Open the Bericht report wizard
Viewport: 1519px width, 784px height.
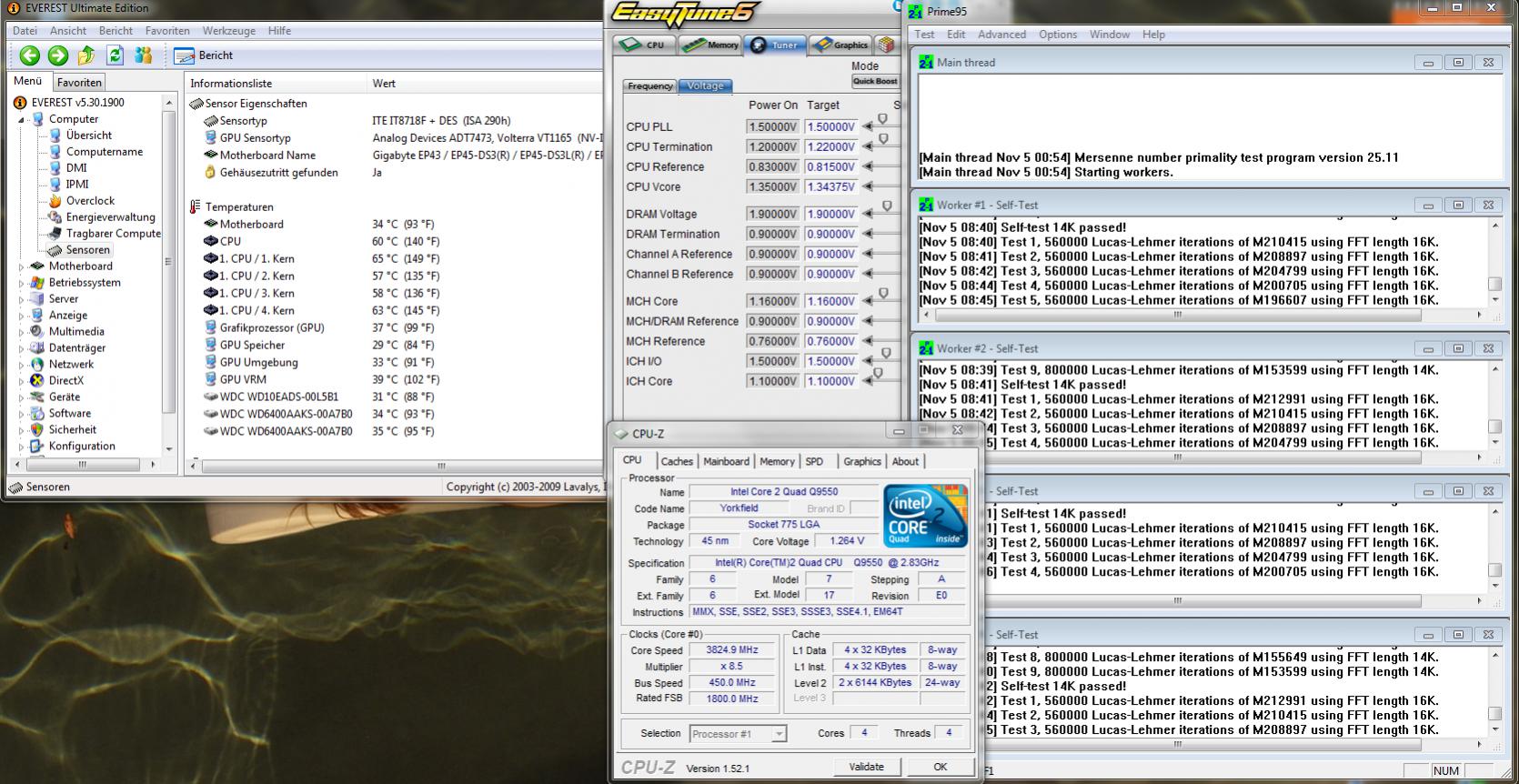click(x=204, y=55)
